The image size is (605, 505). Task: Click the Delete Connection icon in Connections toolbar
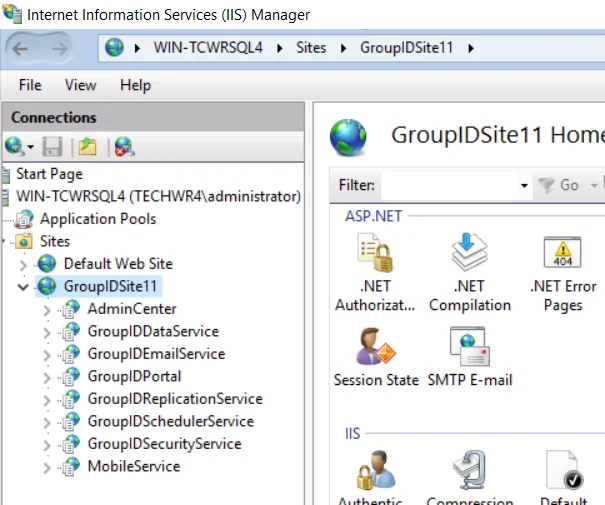coord(124,147)
